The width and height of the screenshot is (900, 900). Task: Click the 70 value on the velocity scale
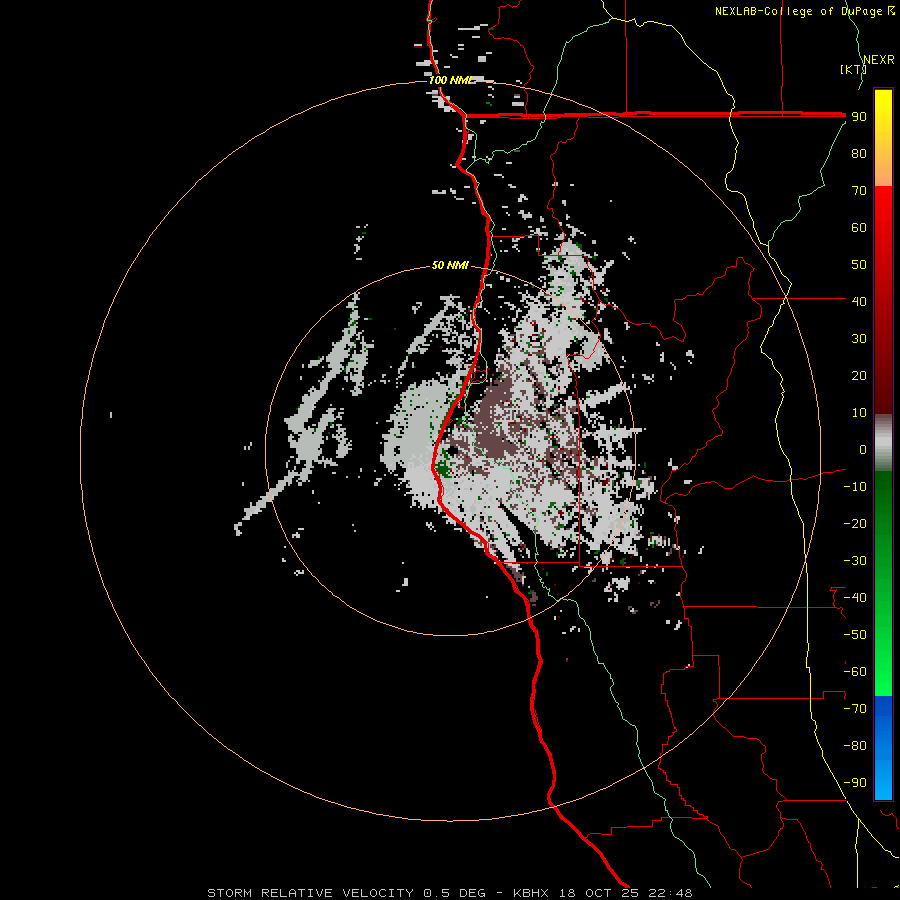(x=859, y=191)
